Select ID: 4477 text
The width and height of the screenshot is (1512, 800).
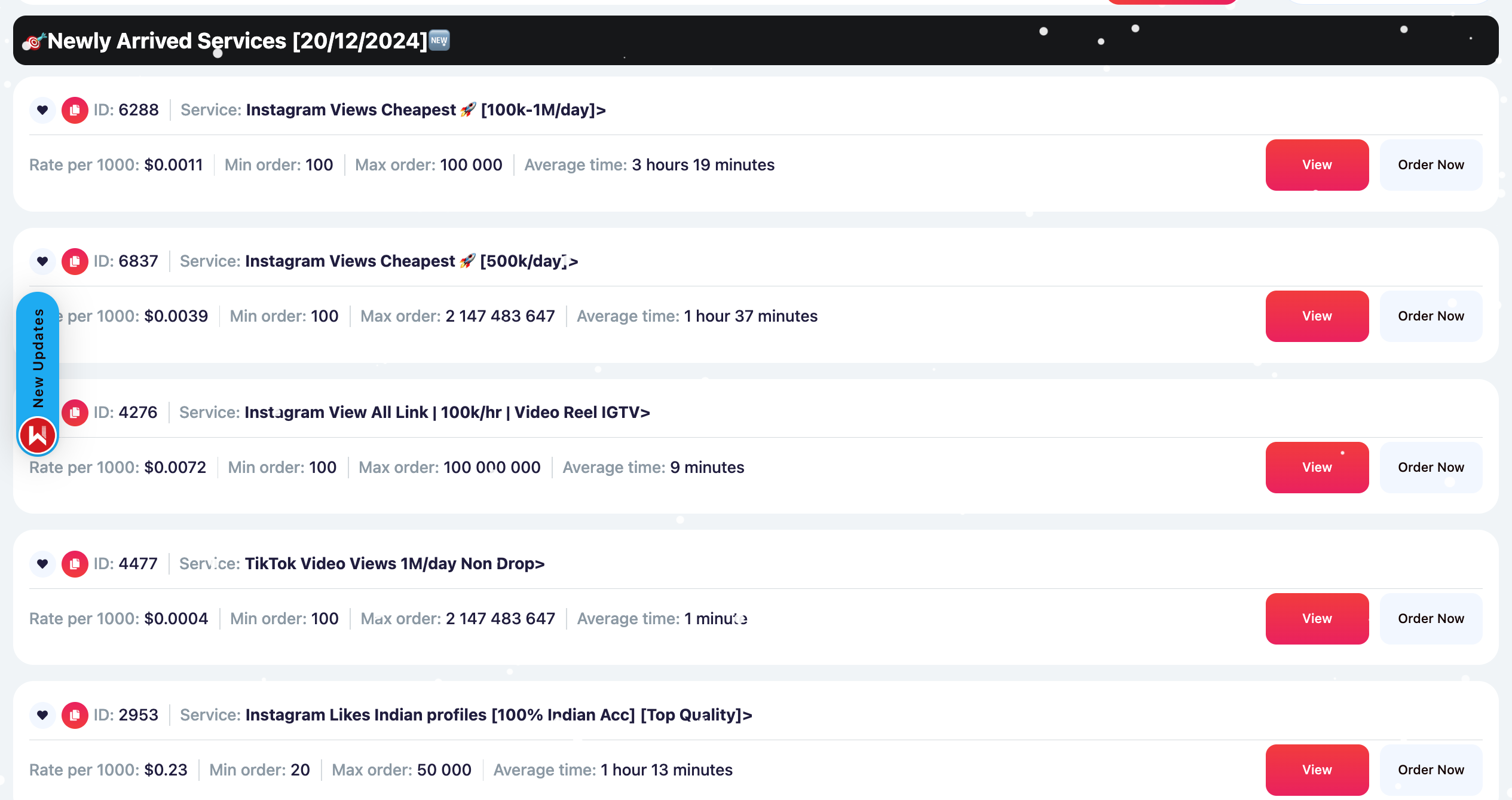click(x=126, y=564)
